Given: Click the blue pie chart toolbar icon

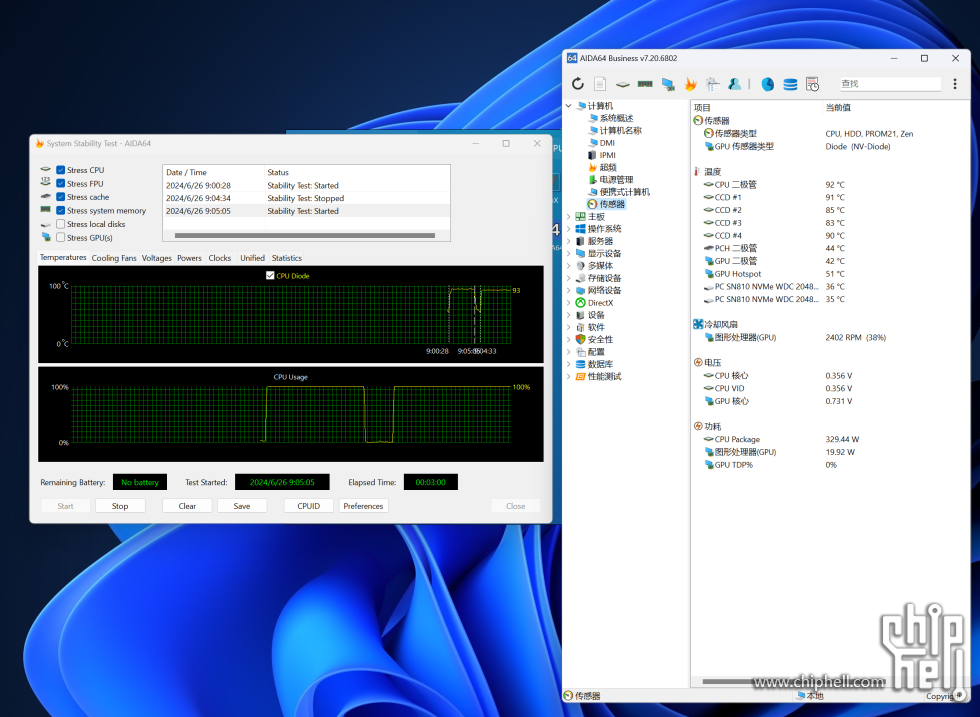Looking at the screenshot, I should coord(768,84).
